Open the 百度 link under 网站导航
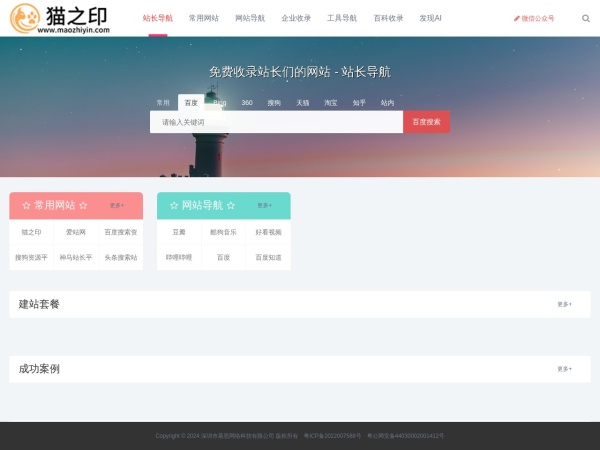Viewport: 600px width, 450px height. click(223, 258)
